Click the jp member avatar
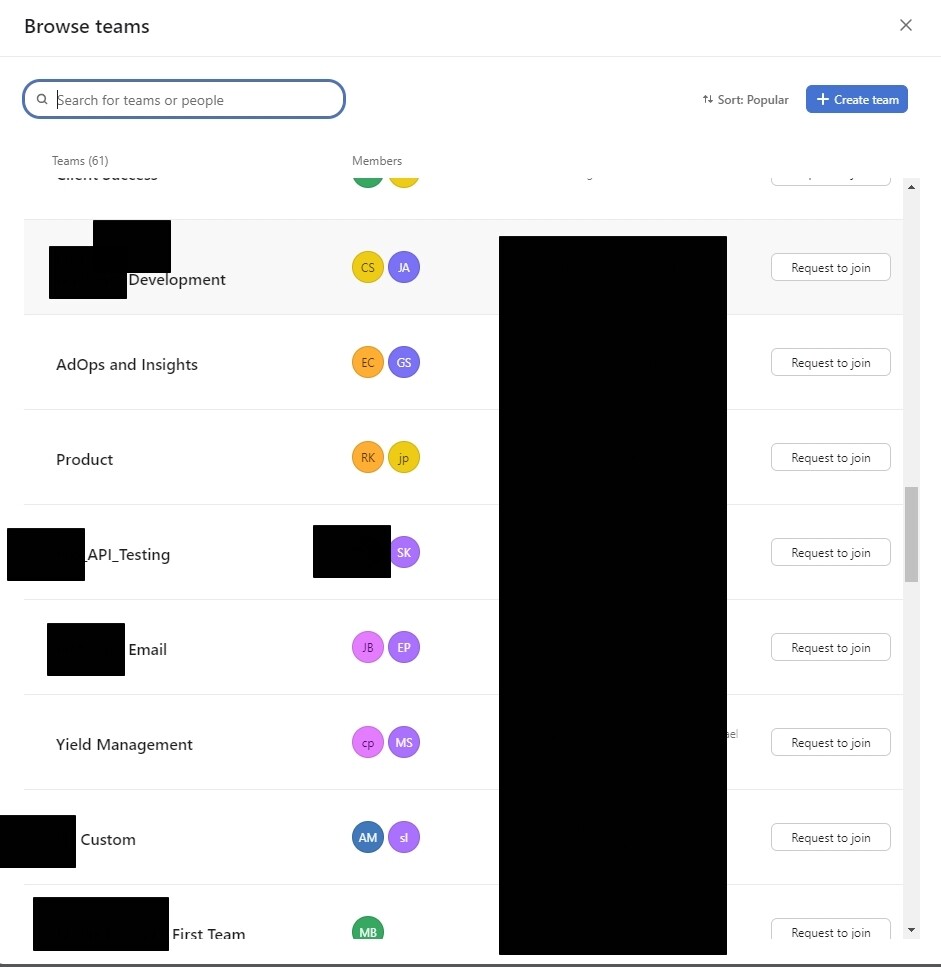The width and height of the screenshot is (941, 967). pyautogui.click(x=404, y=457)
